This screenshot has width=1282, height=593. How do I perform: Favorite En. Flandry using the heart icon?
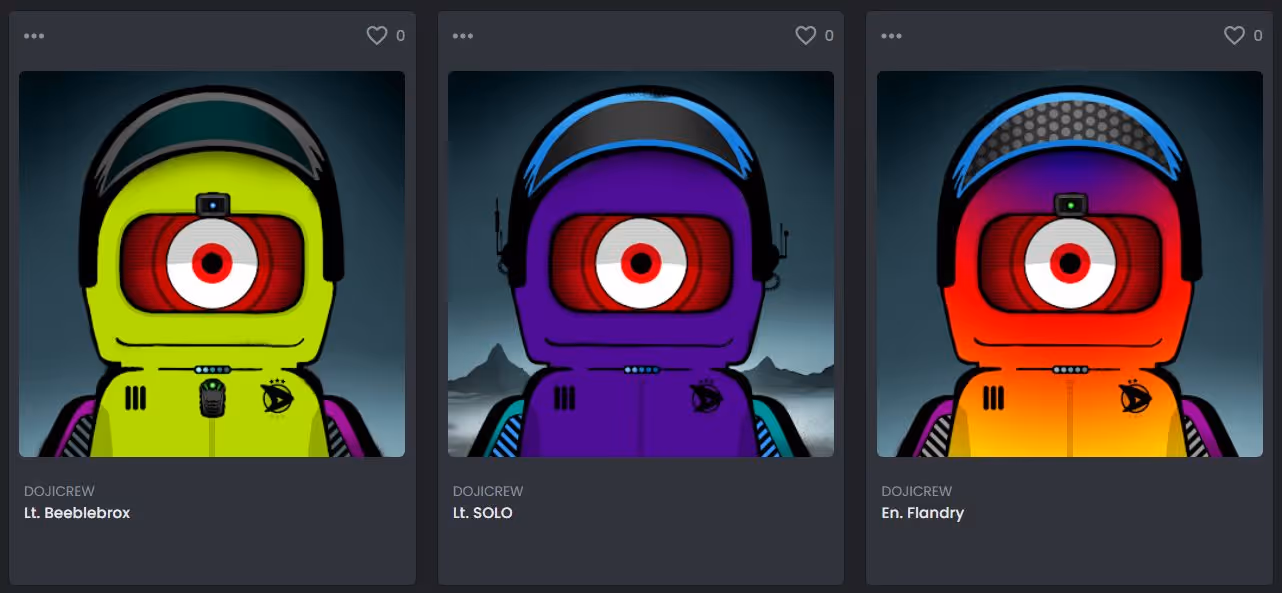[1234, 36]
